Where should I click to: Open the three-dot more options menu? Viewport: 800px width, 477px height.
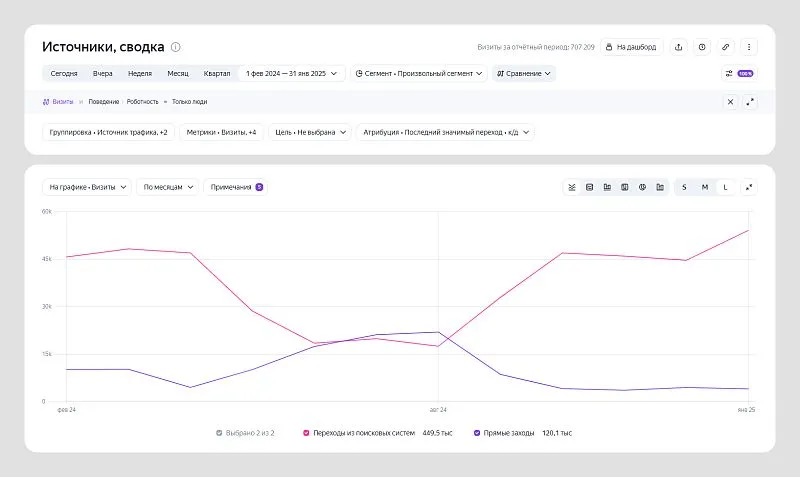pyautogui.click(x=749, y=47)
